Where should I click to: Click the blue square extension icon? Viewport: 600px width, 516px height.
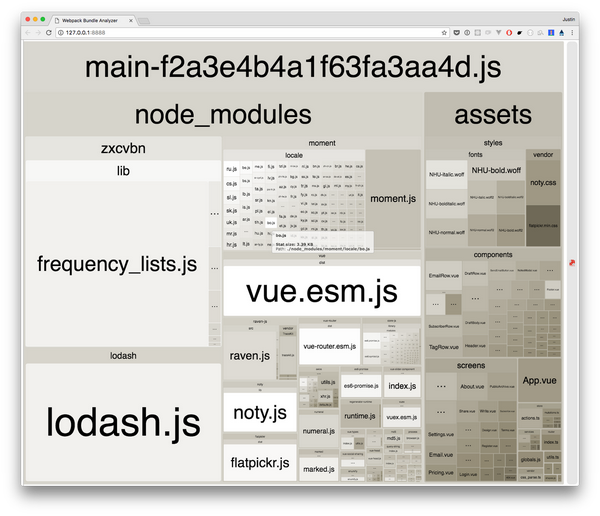pos(551,33)
